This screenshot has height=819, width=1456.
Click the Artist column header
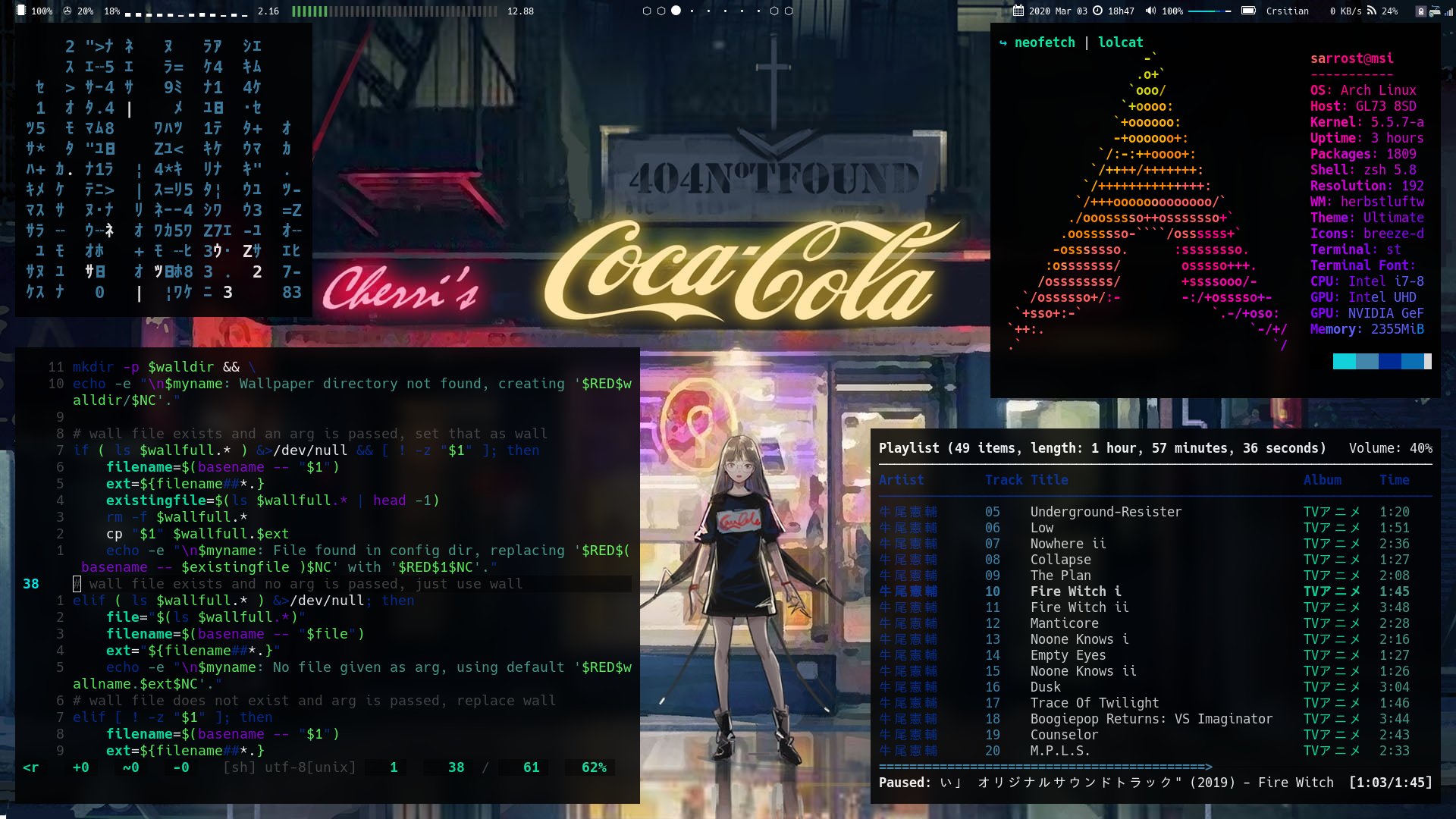pos(901,480)
